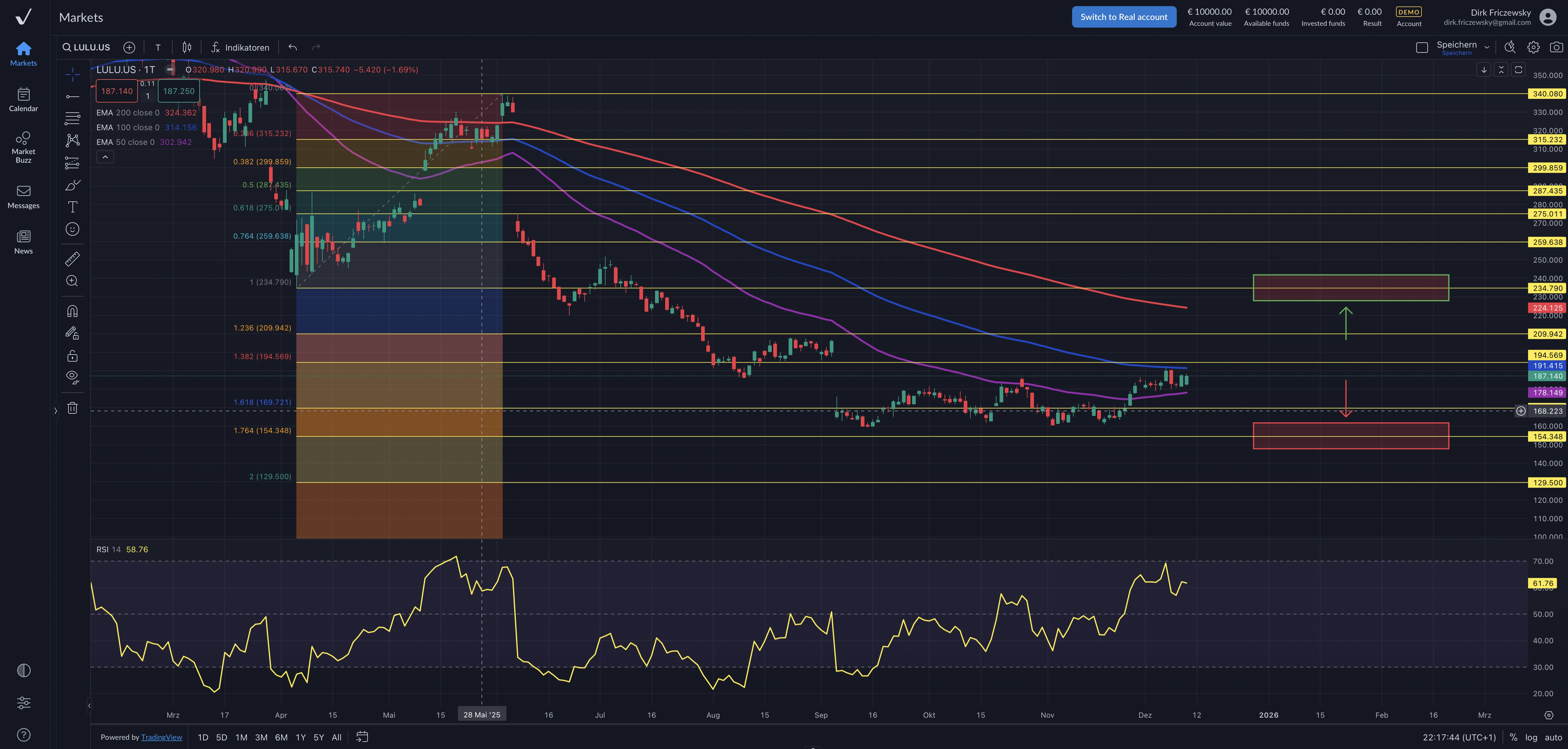Pick the brush drawing tool
The image size is (1568, 749).
72,185
